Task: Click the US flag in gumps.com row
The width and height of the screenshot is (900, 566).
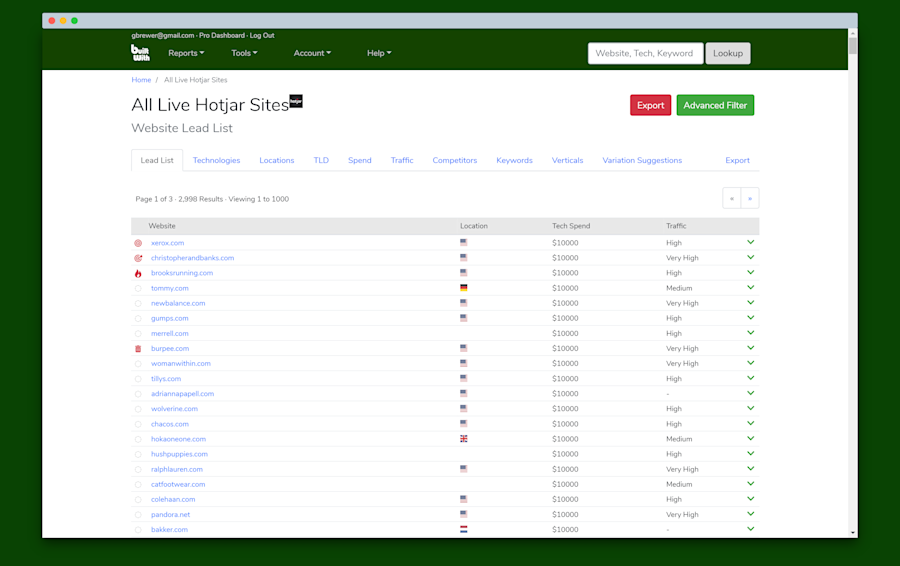Action: pyautogui.click(x=464, y=317)
